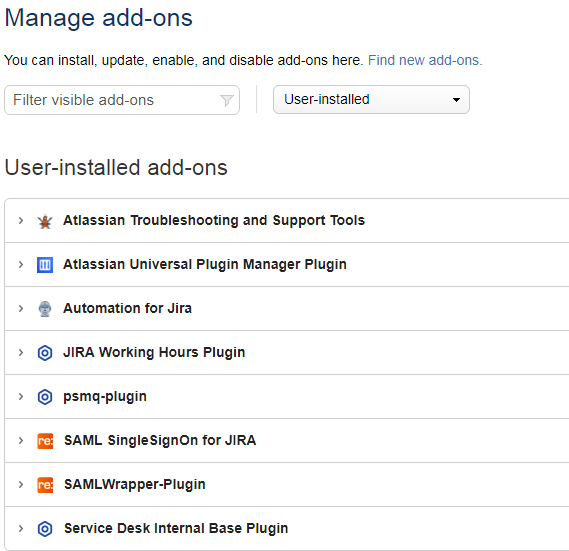This screenshot has width=569, height=551.
Task: Select the SAMLWrapper-Plugin name text
Action: click(x=135, y=485)
